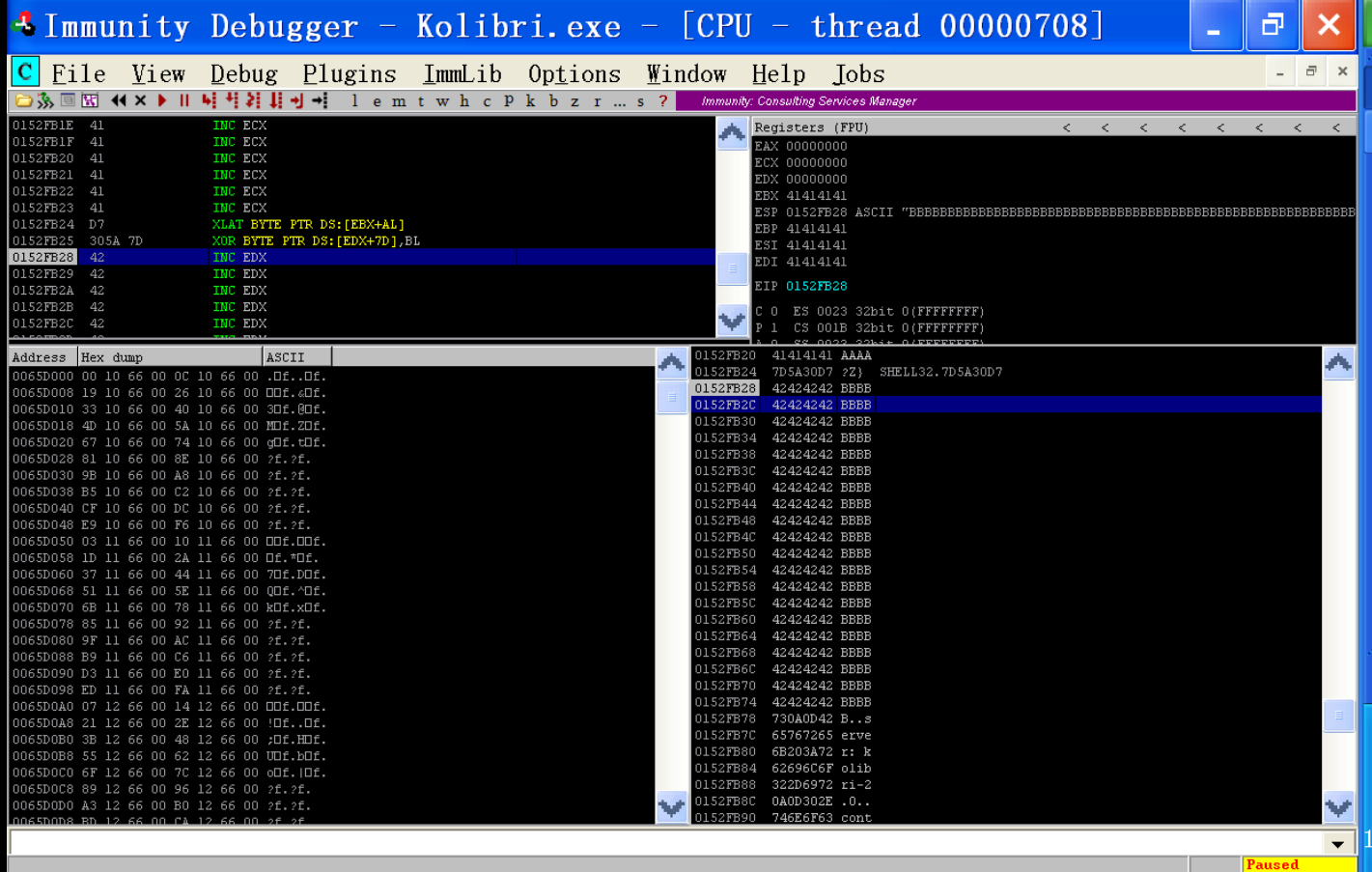Open the Debug menu
The height and width of the screenshot is (872, 1372).
click(x=243, y=73)
